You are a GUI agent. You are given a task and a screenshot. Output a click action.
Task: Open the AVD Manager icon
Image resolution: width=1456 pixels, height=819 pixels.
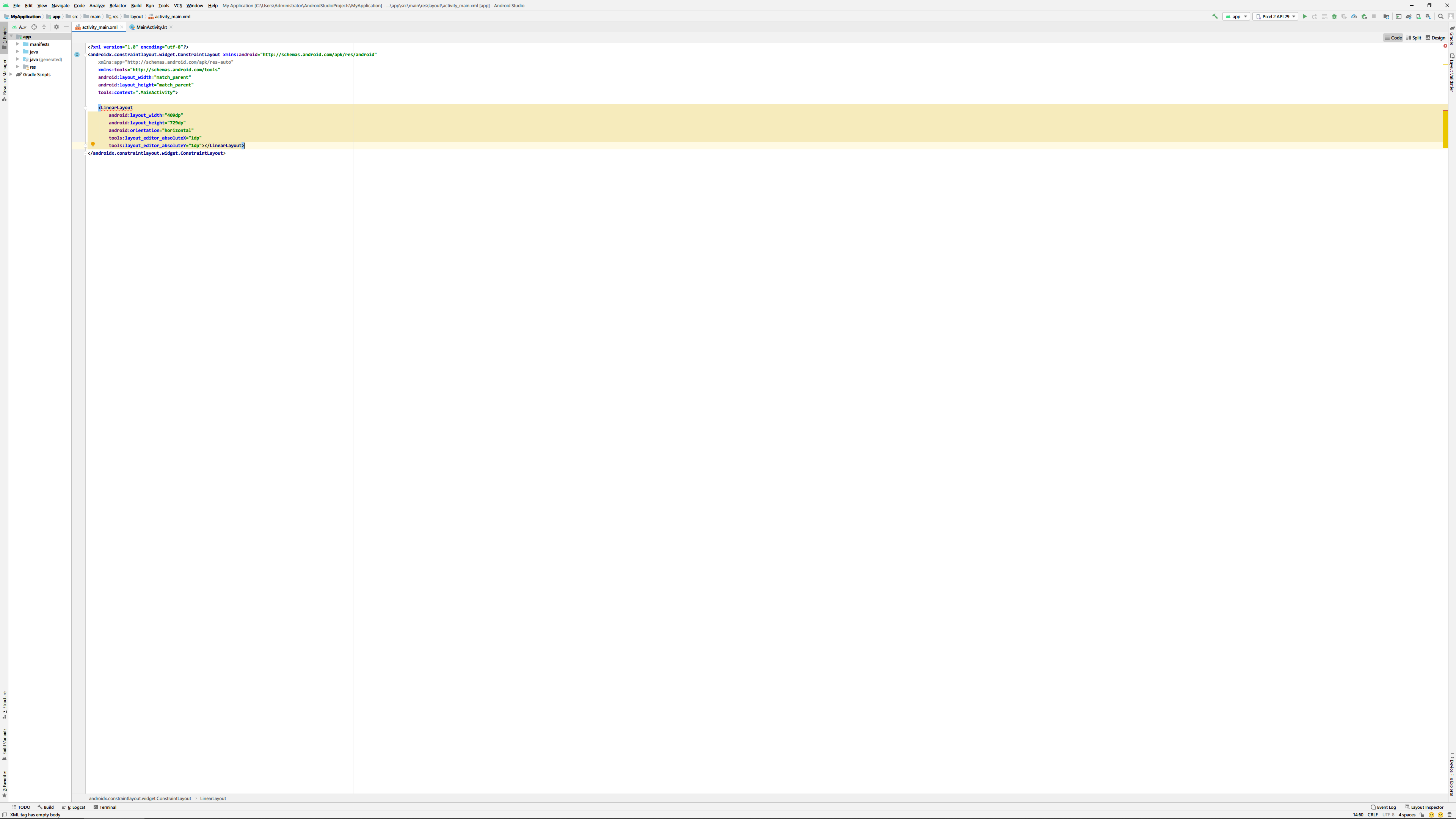pyautogui.click(x=1419, y=16)
